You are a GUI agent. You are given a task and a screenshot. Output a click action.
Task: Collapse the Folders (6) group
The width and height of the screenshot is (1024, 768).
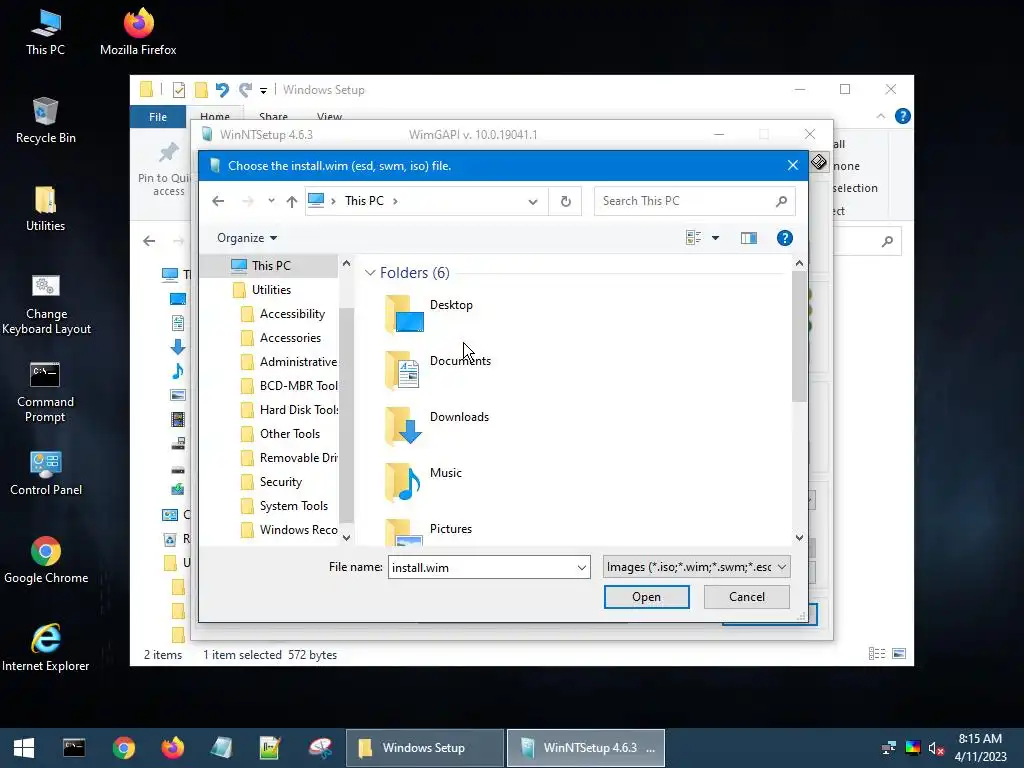[370, 272]
